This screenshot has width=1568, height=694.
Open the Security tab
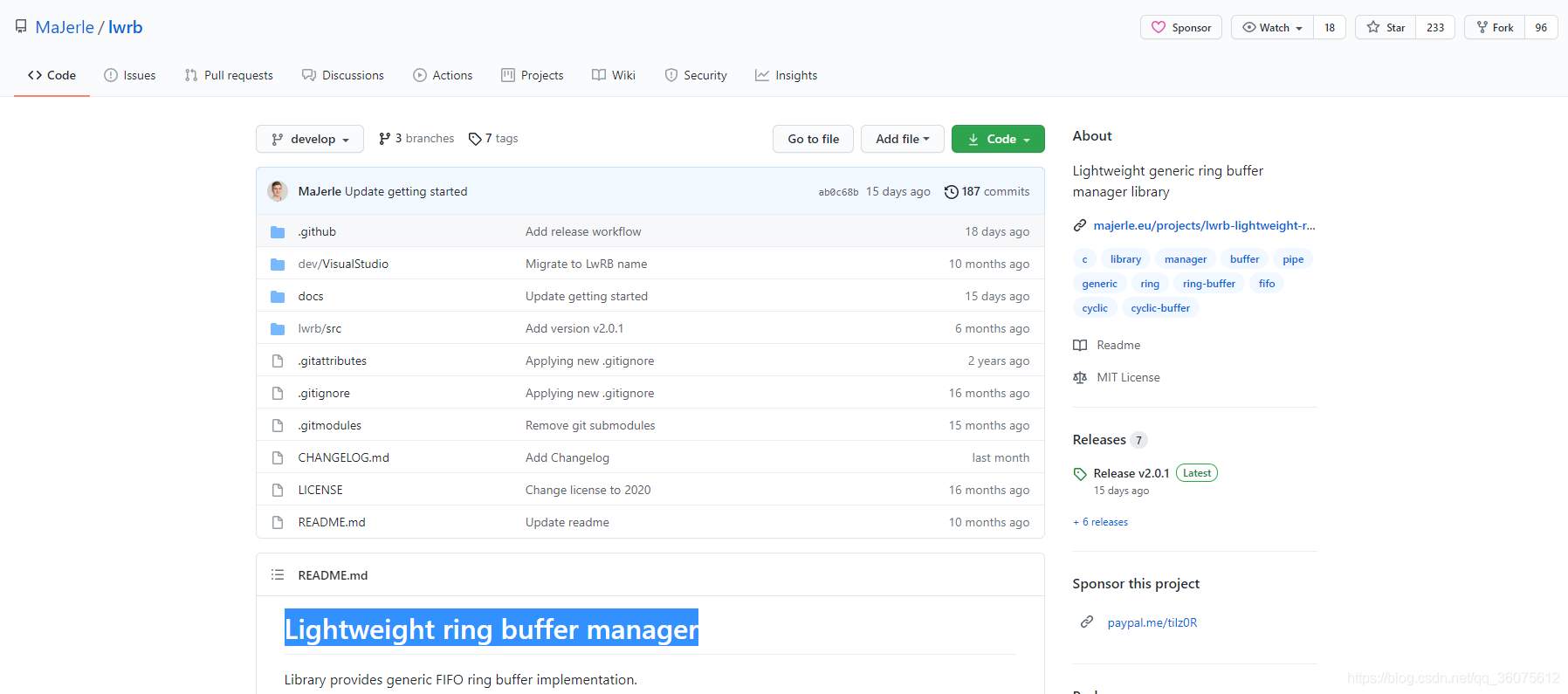click(696, 75)
